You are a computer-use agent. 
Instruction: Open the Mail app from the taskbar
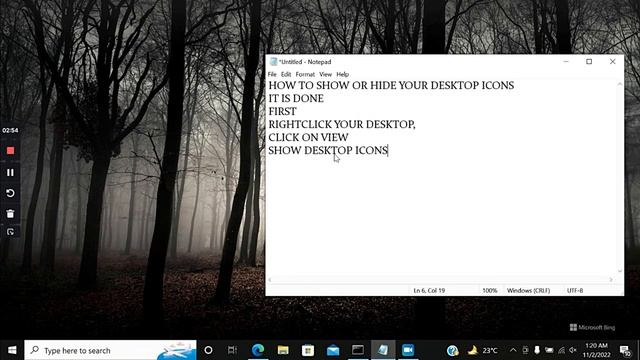tap(333, 350)
